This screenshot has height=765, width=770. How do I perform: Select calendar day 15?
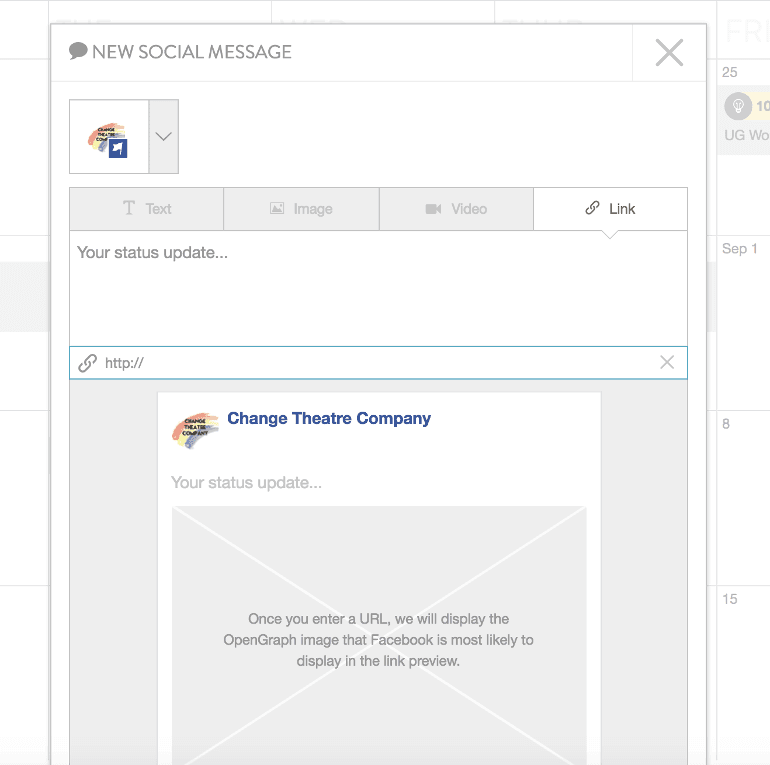pyautogui.click(x=730, y=599)
